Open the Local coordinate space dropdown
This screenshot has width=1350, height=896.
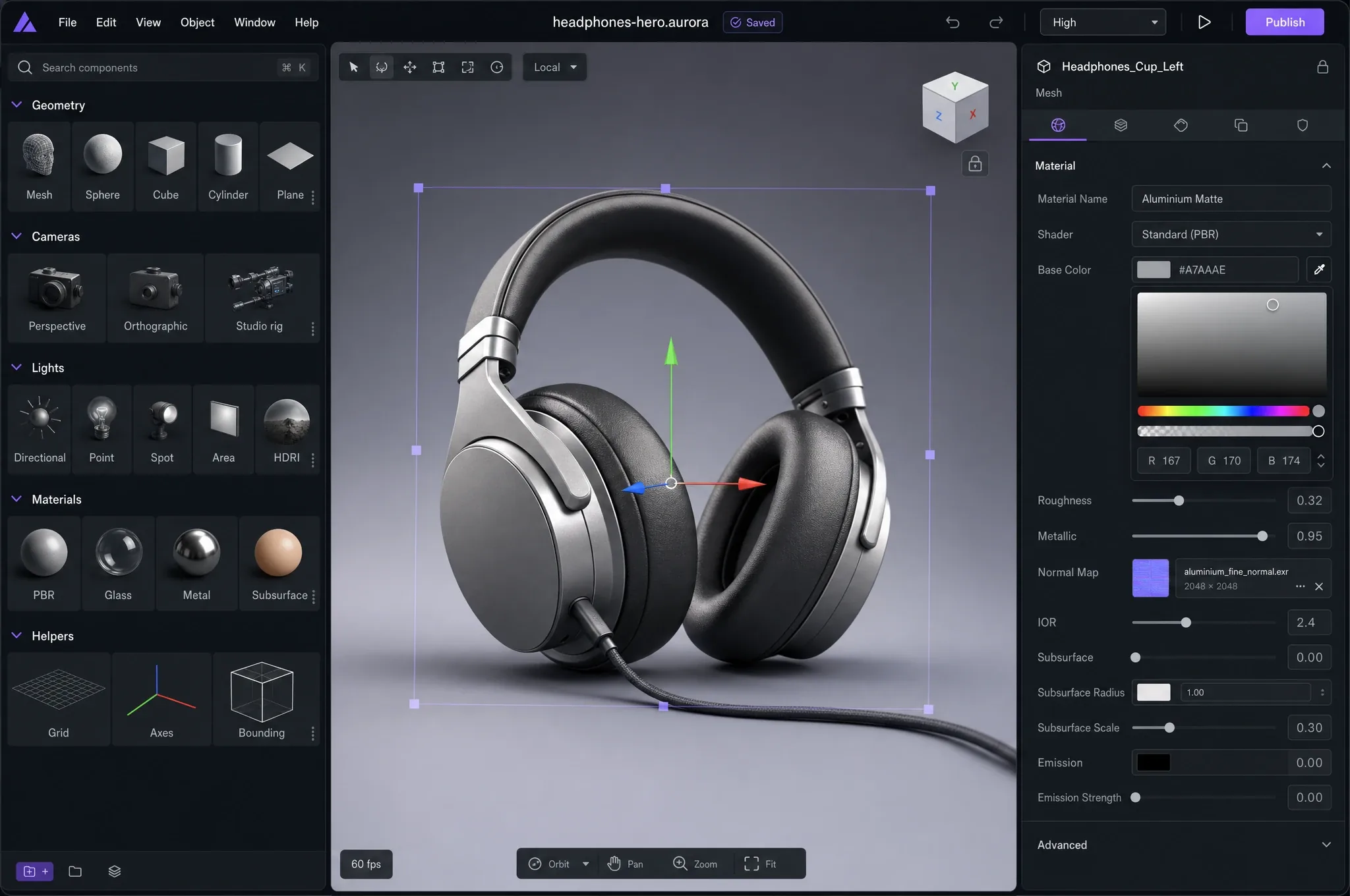coord(554,67)
